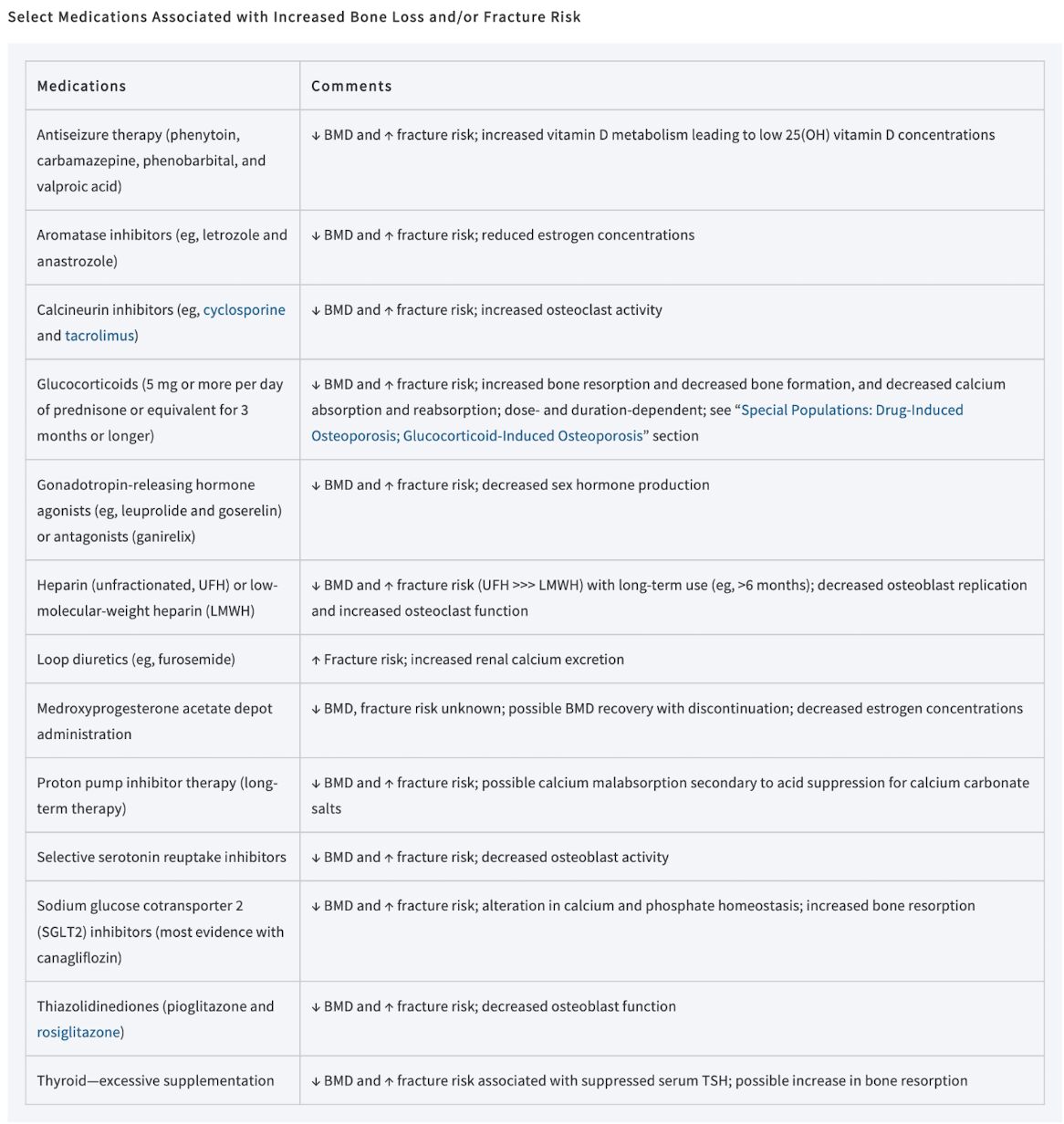Image resolution: width=1064 pixels, height=1124 pixels.
Task: Click the Thyroid excessive supplementation row
Action: pyautogui.click(x=535, y=1080)
